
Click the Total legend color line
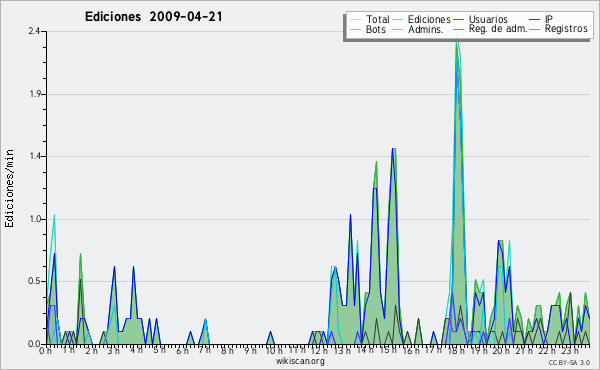click(x=355, y=20)
